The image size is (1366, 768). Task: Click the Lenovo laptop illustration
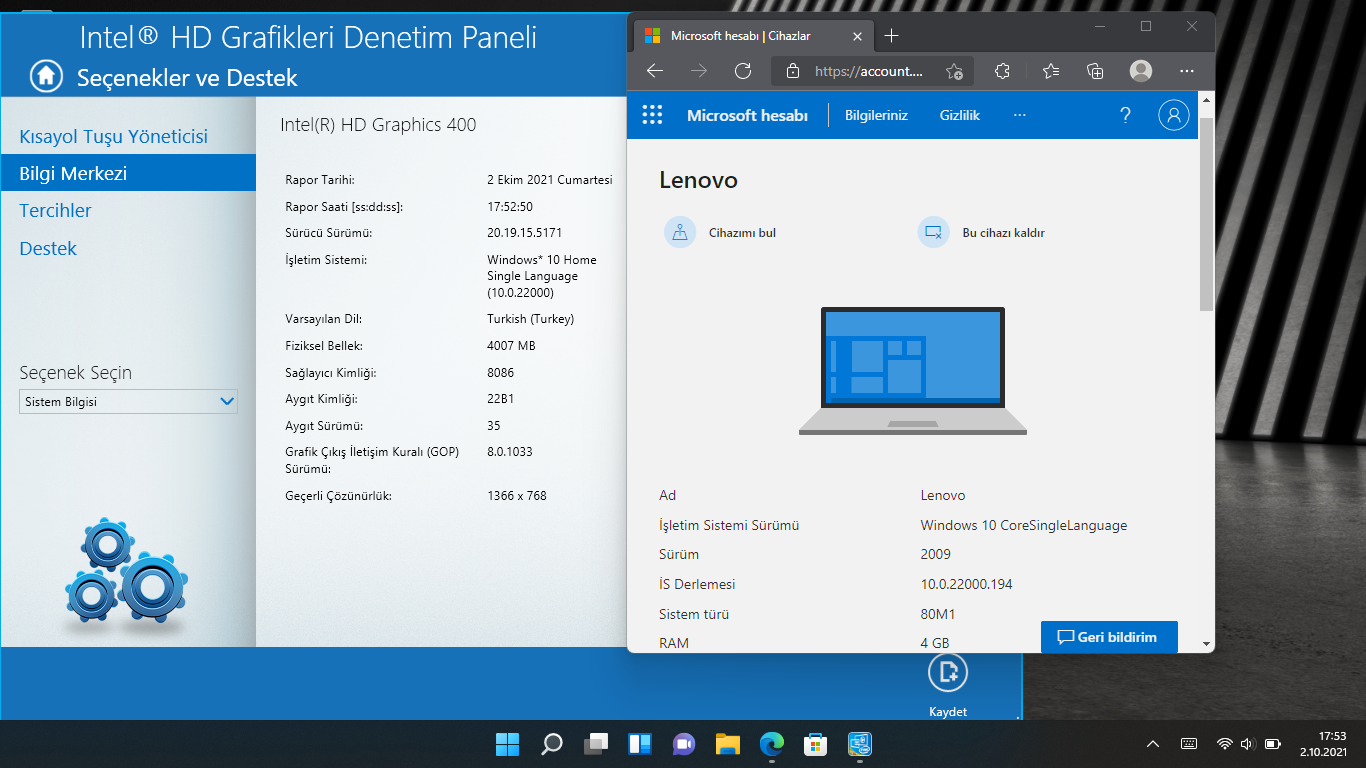(913, 371)
